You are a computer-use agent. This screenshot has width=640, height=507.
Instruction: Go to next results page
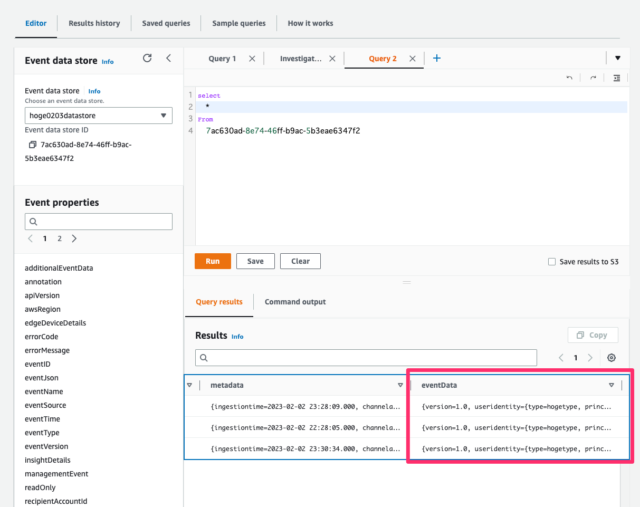(590, 358)
